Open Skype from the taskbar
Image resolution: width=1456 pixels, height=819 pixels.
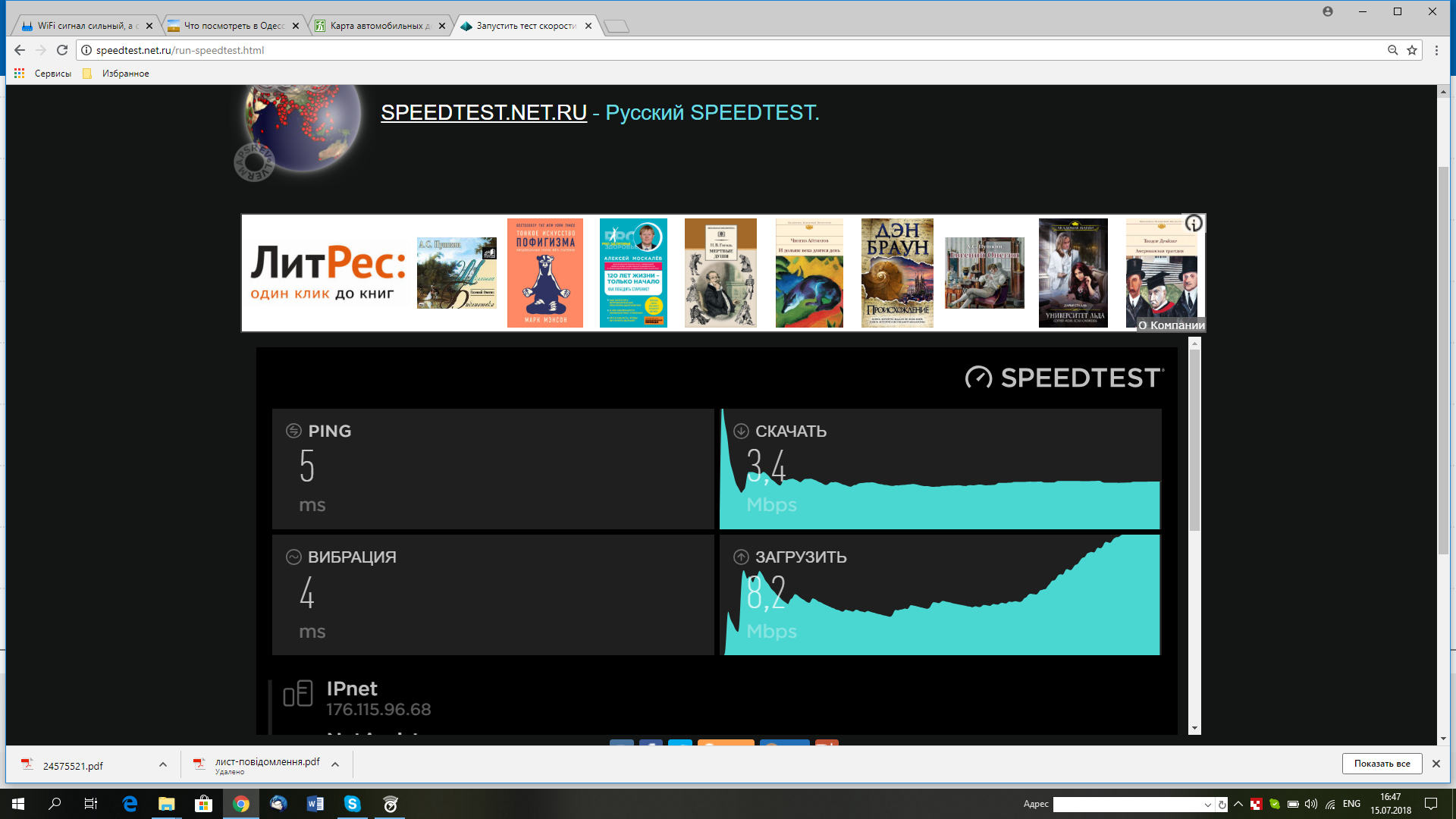pyautogui.click(x=352, y=804)
